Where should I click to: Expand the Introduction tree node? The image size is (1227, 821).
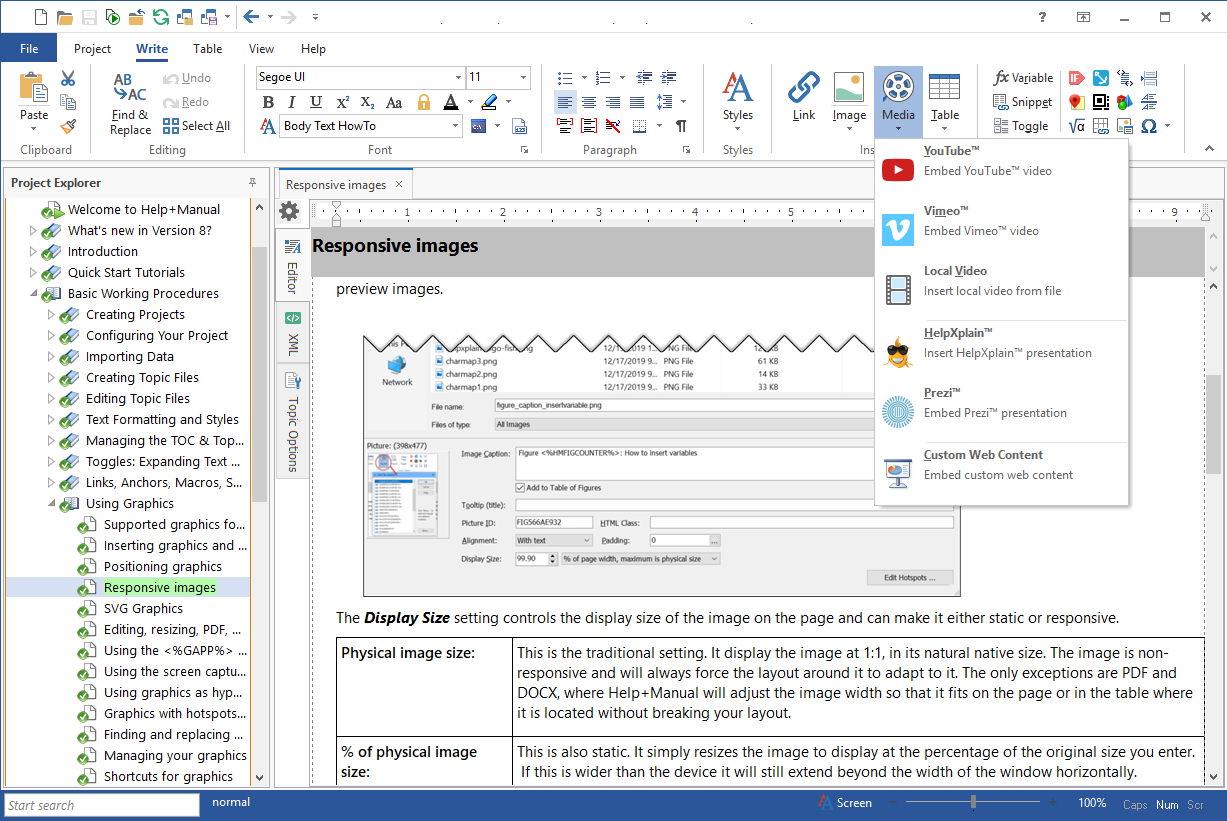33,252
